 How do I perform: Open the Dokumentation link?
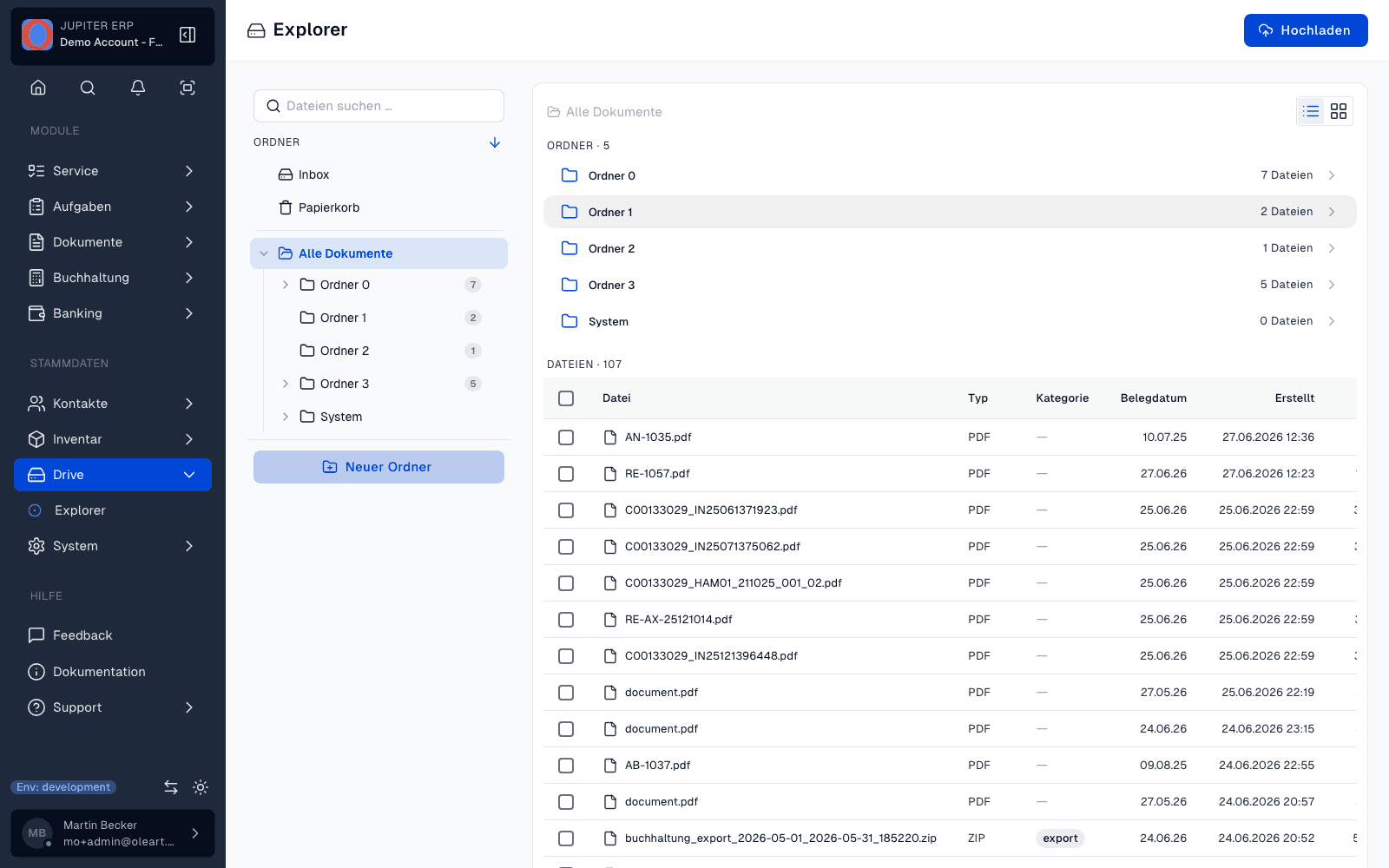coord(113,672)
